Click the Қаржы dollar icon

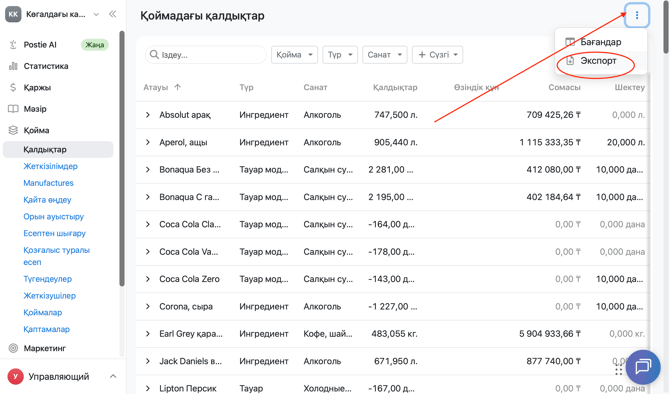(13, 87)
